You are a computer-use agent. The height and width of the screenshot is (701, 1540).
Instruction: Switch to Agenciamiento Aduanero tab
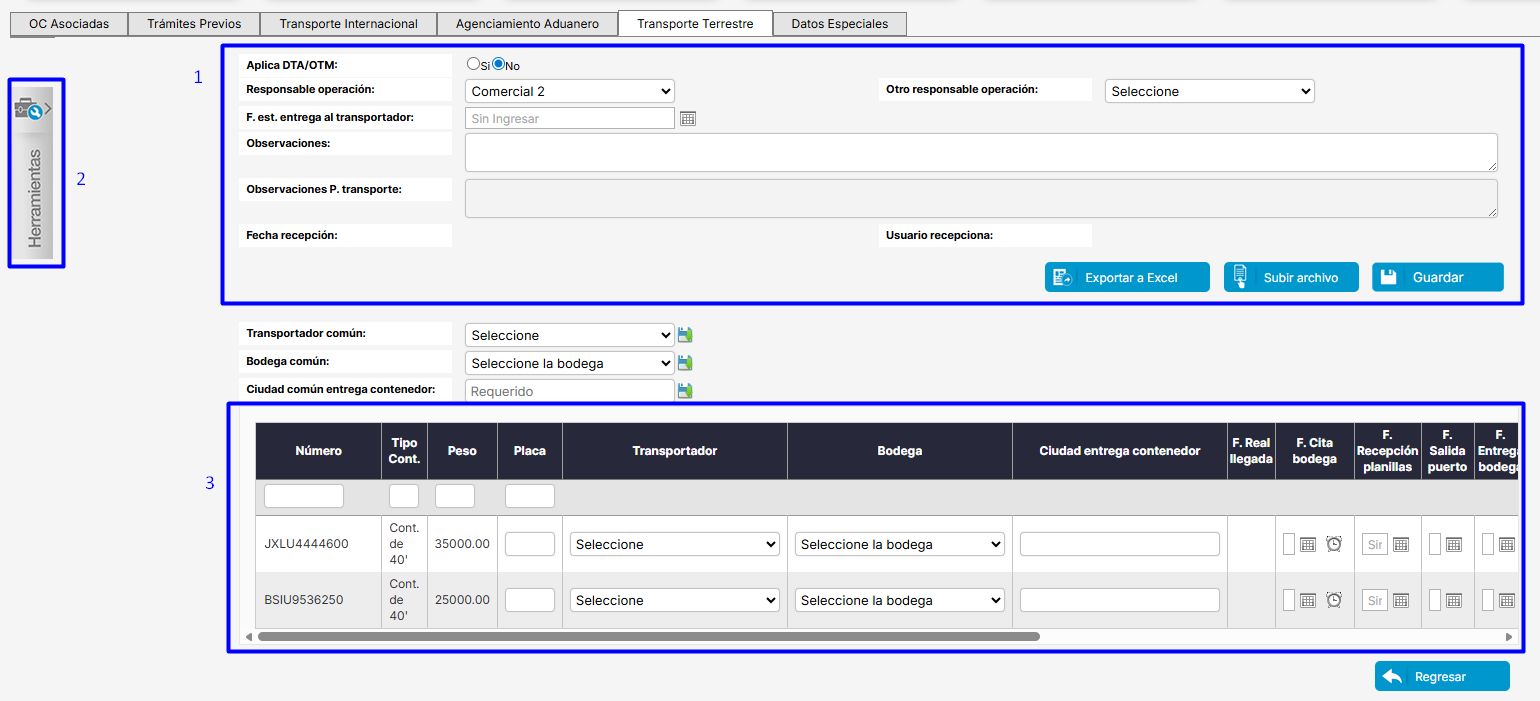click(527, 23)
